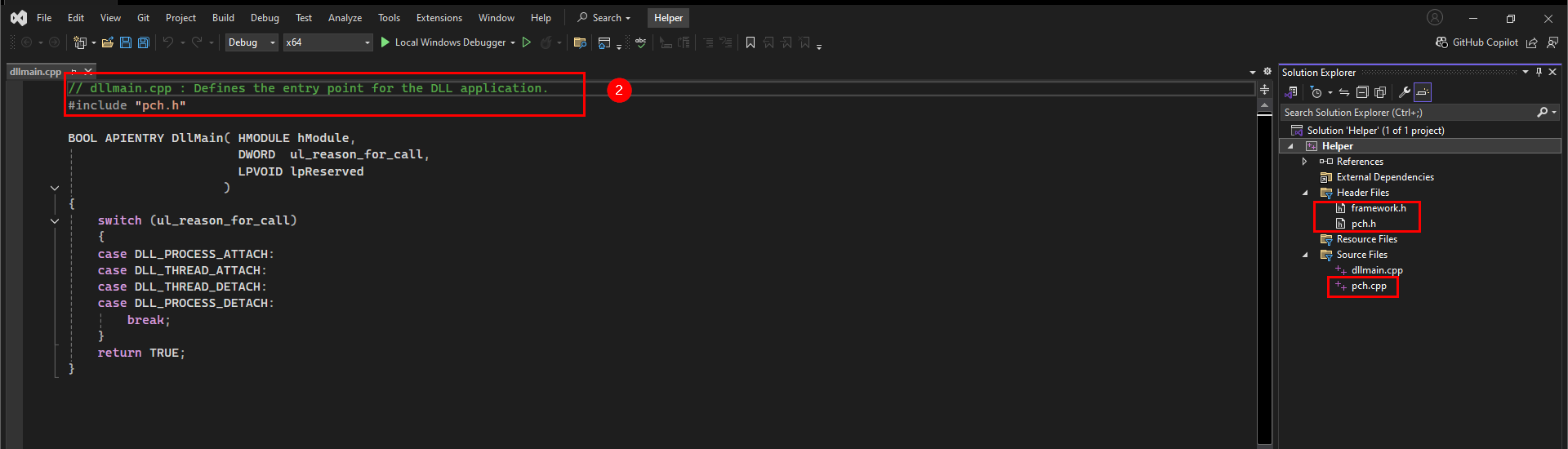The height and width of the screenshot is (449, 1568).
Task: Click the Navigate Forward arrow
Action: click(x=55, y=42)
